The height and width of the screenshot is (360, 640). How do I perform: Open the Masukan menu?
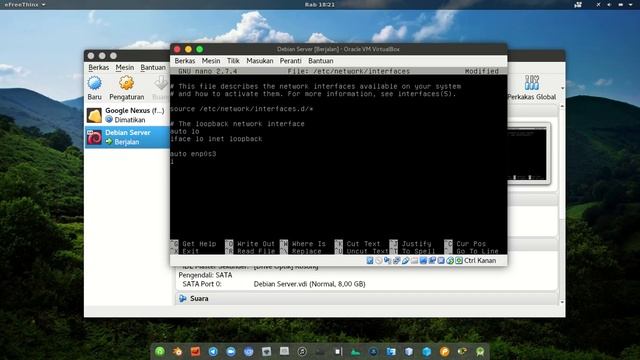[260, 61]
